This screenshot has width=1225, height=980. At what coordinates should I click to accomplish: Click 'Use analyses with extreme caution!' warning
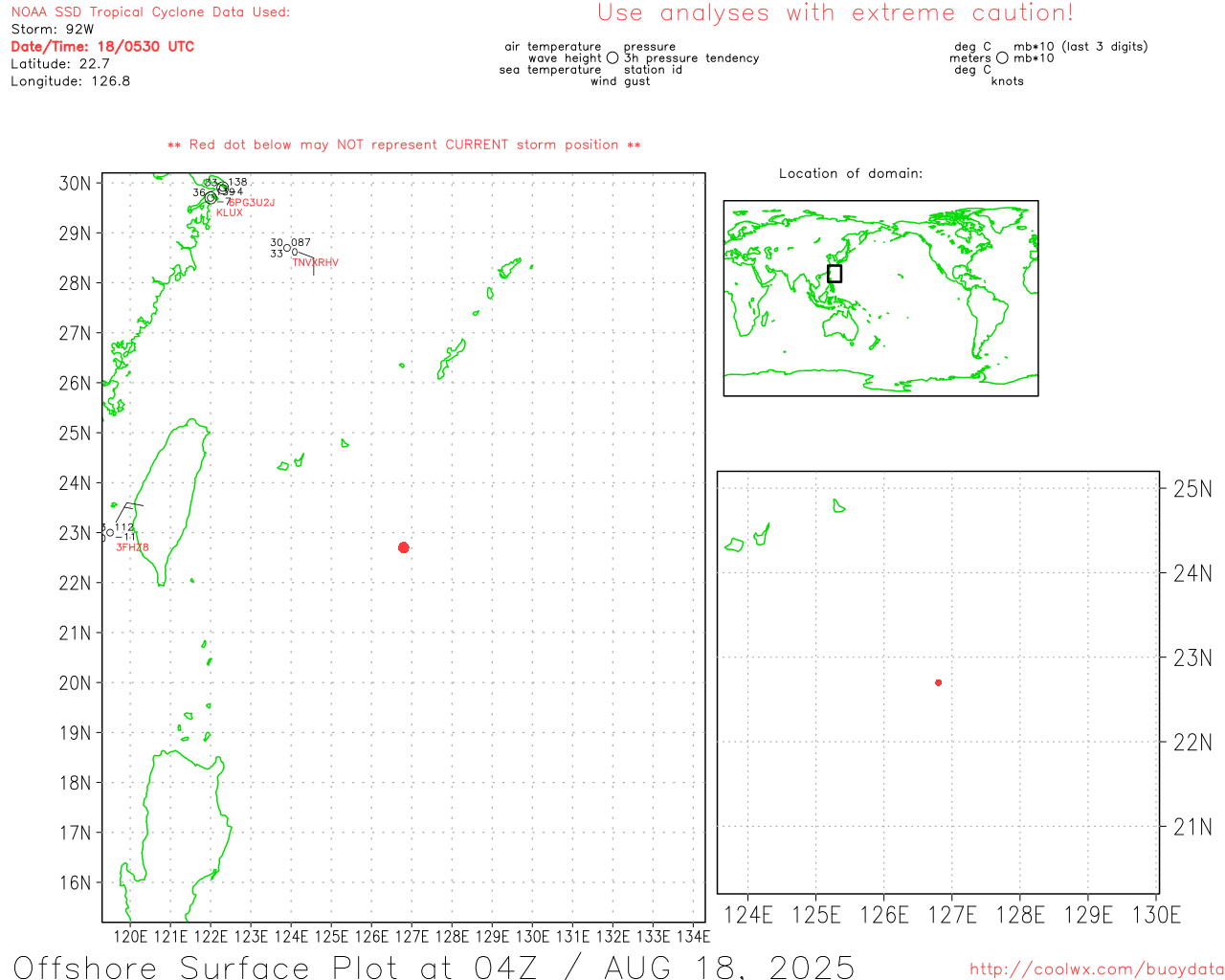click(835, 12)
